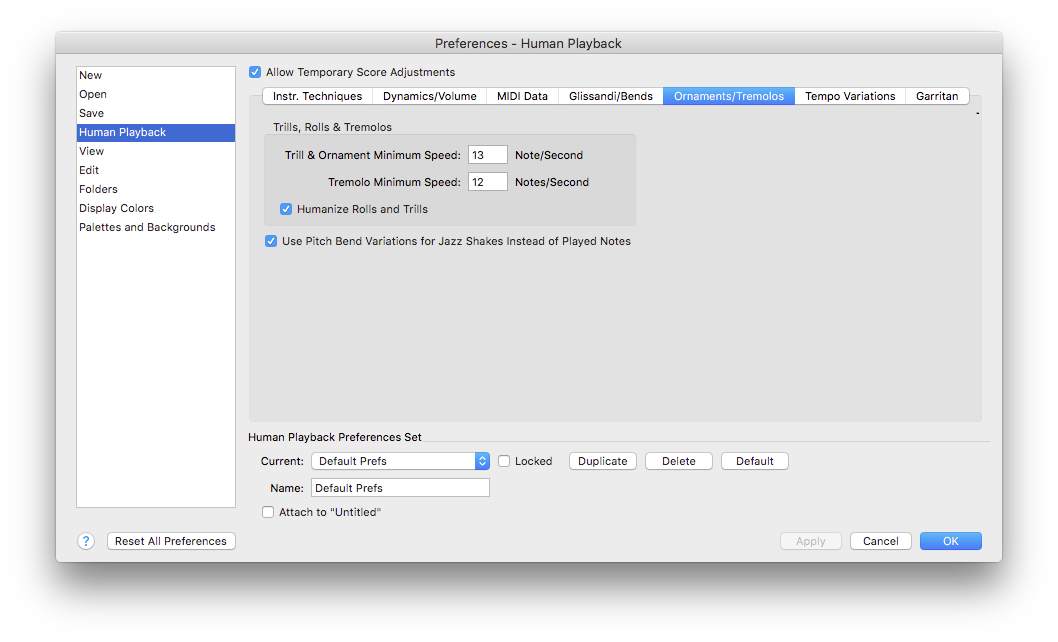Click the Apply button
This screenshot has height=642, width=1058.
tap(810, 541)
